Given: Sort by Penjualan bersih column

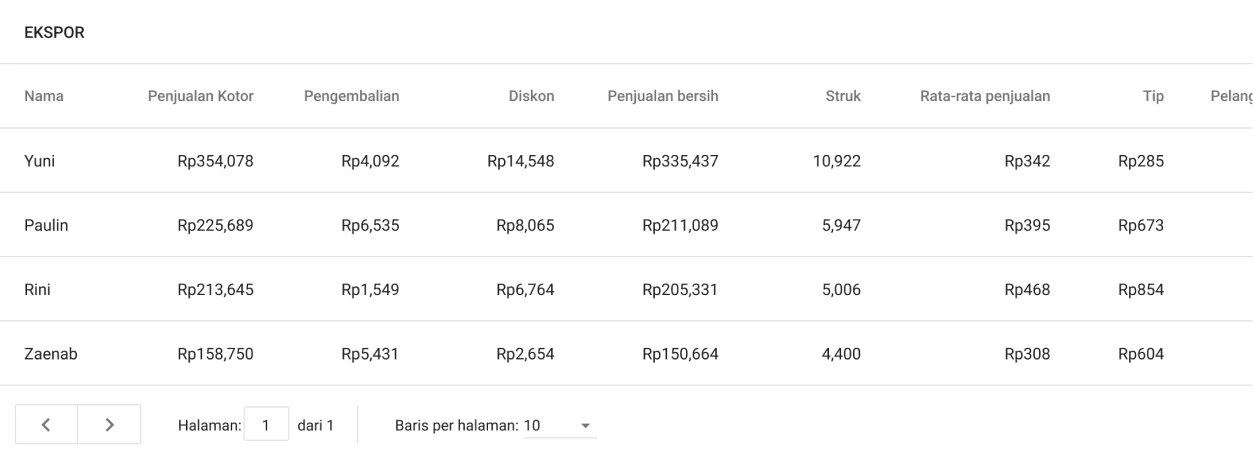Looking at the screenshot, I should pyautogui.click(x=662, y=97).
